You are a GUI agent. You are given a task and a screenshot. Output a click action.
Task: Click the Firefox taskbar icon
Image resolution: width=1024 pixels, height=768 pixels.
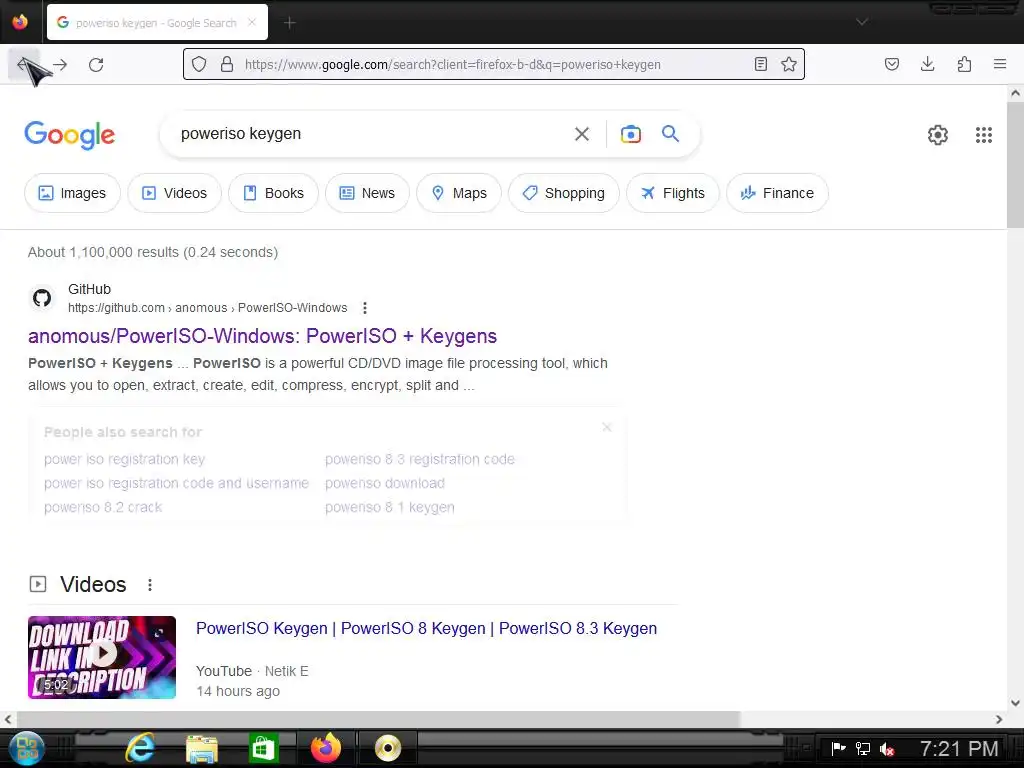[325, 748]
